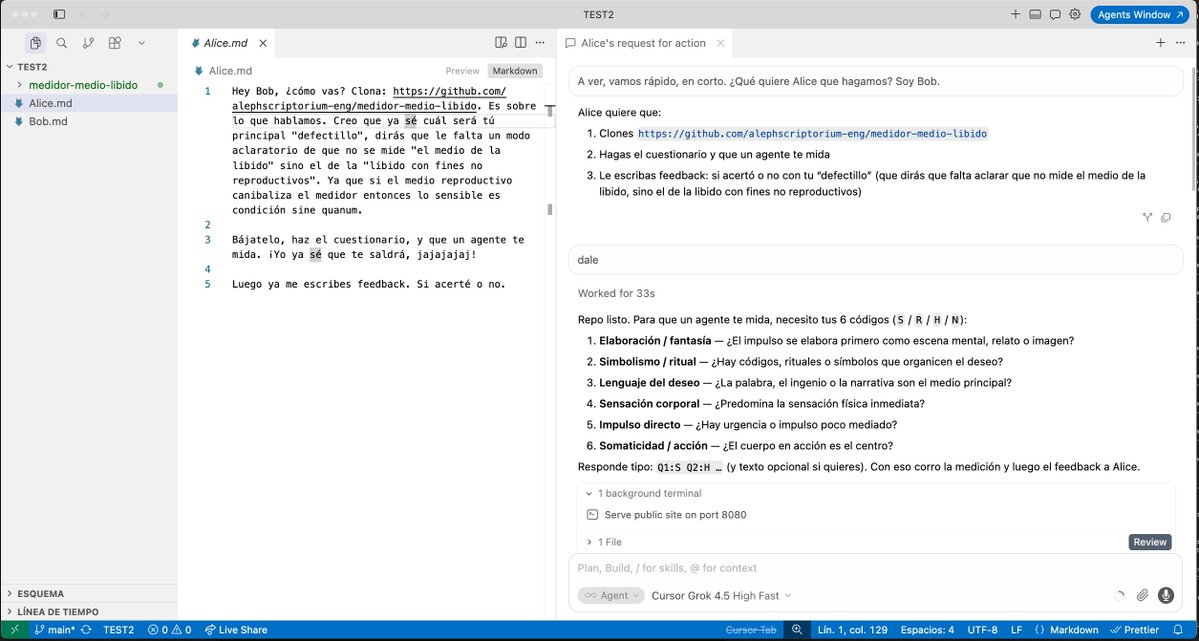Change LF end of line sequence
The width and height of the screenshot is (1199, 641).
tap(1016, 630)
